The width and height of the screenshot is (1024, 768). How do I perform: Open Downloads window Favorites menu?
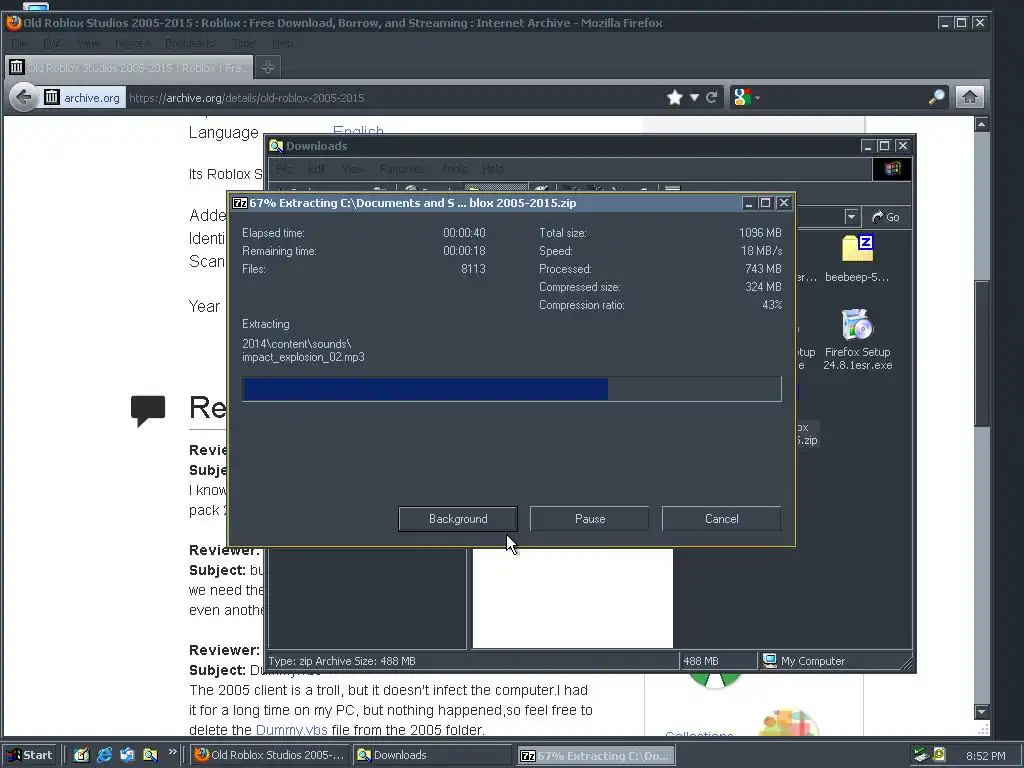pyautogui.click(x=402, y=169)
